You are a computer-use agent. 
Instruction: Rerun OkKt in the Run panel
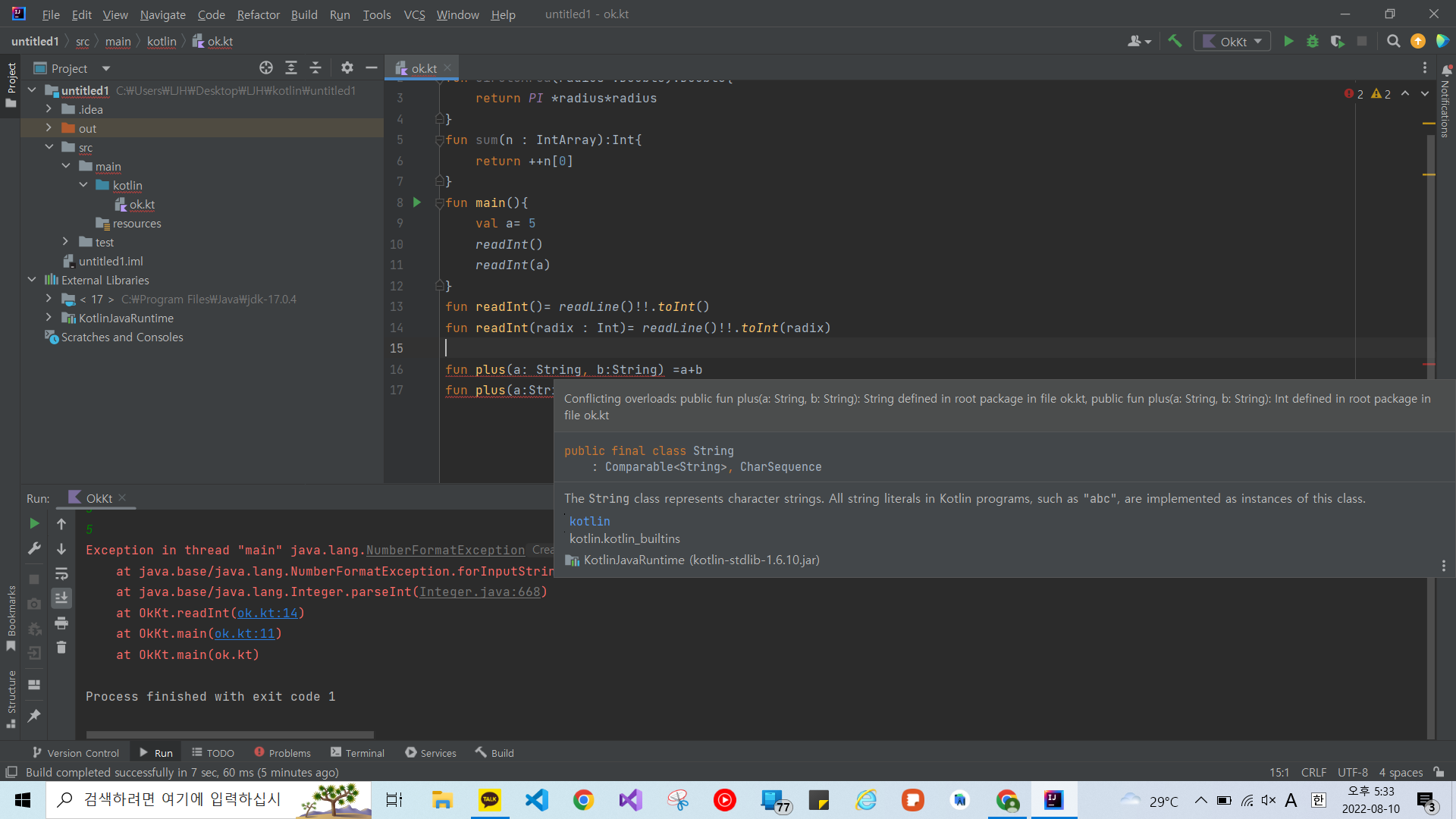tap(34, 523)
